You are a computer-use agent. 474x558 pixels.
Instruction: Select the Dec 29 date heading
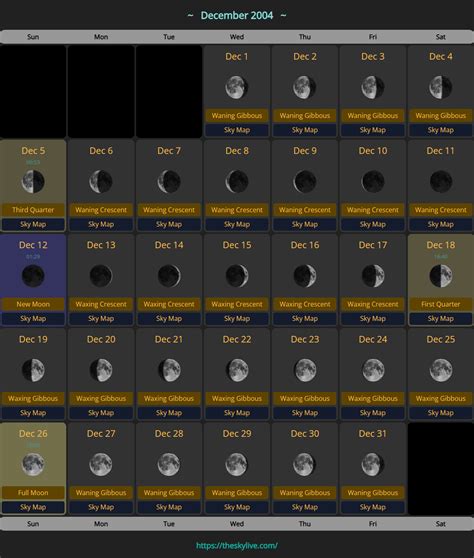(237, 434)
